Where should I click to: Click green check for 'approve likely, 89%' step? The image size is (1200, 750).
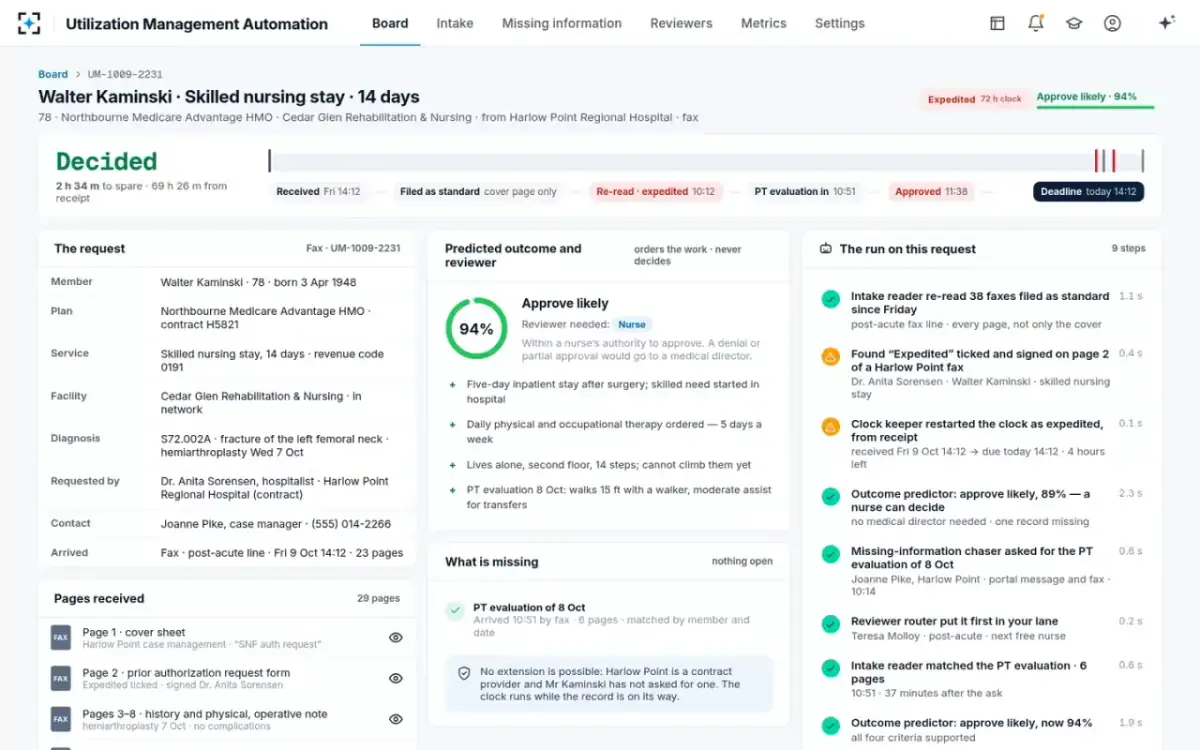pos(830,496)
